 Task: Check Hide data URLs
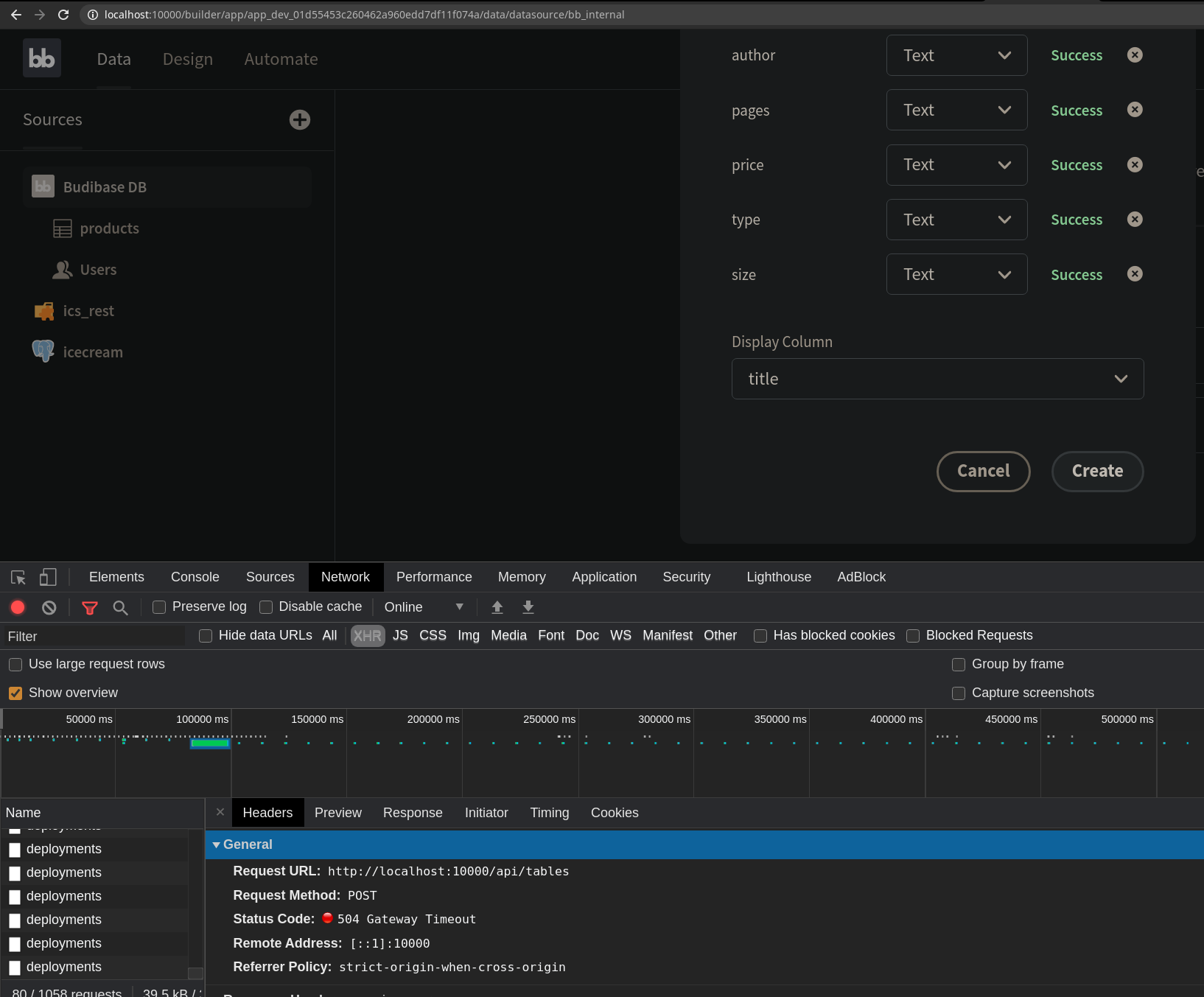click(x=206, y=636)
